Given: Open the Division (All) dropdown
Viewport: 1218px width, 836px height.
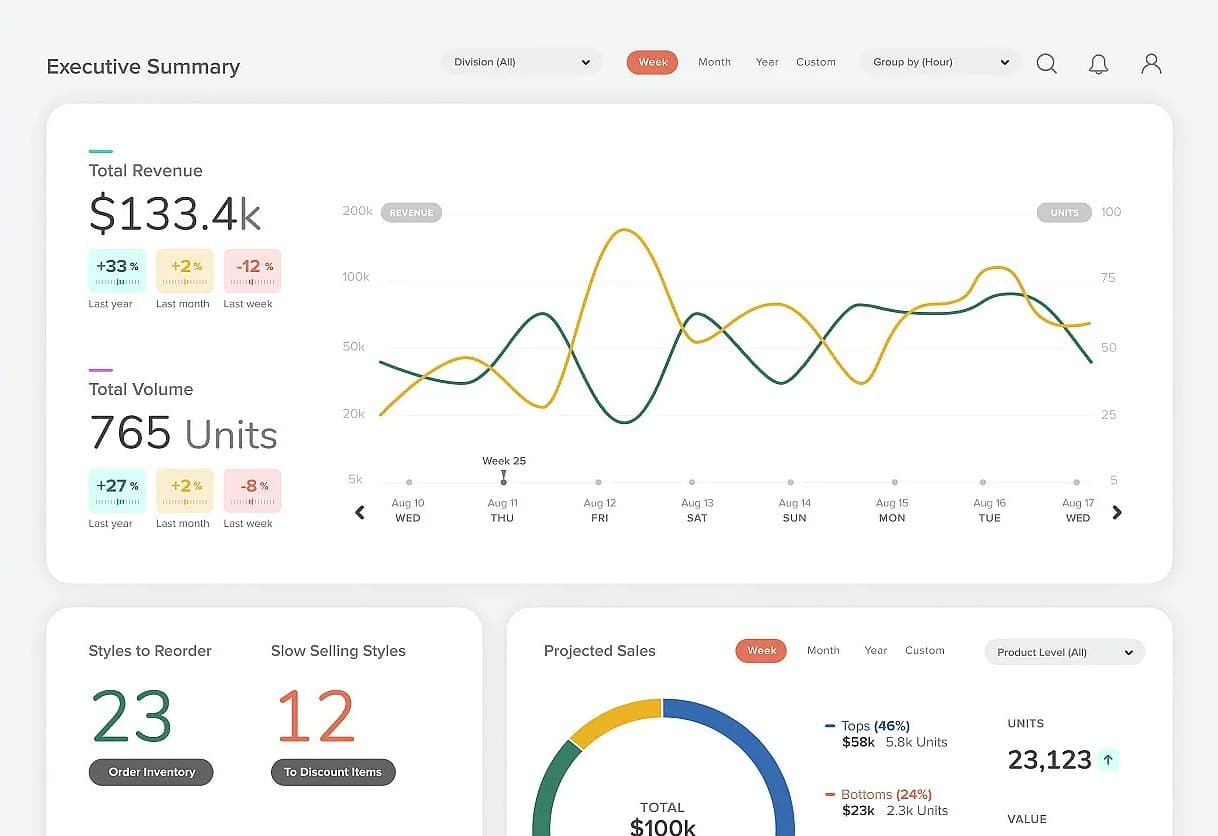Looking at the screenshot, I should point(522,62).
